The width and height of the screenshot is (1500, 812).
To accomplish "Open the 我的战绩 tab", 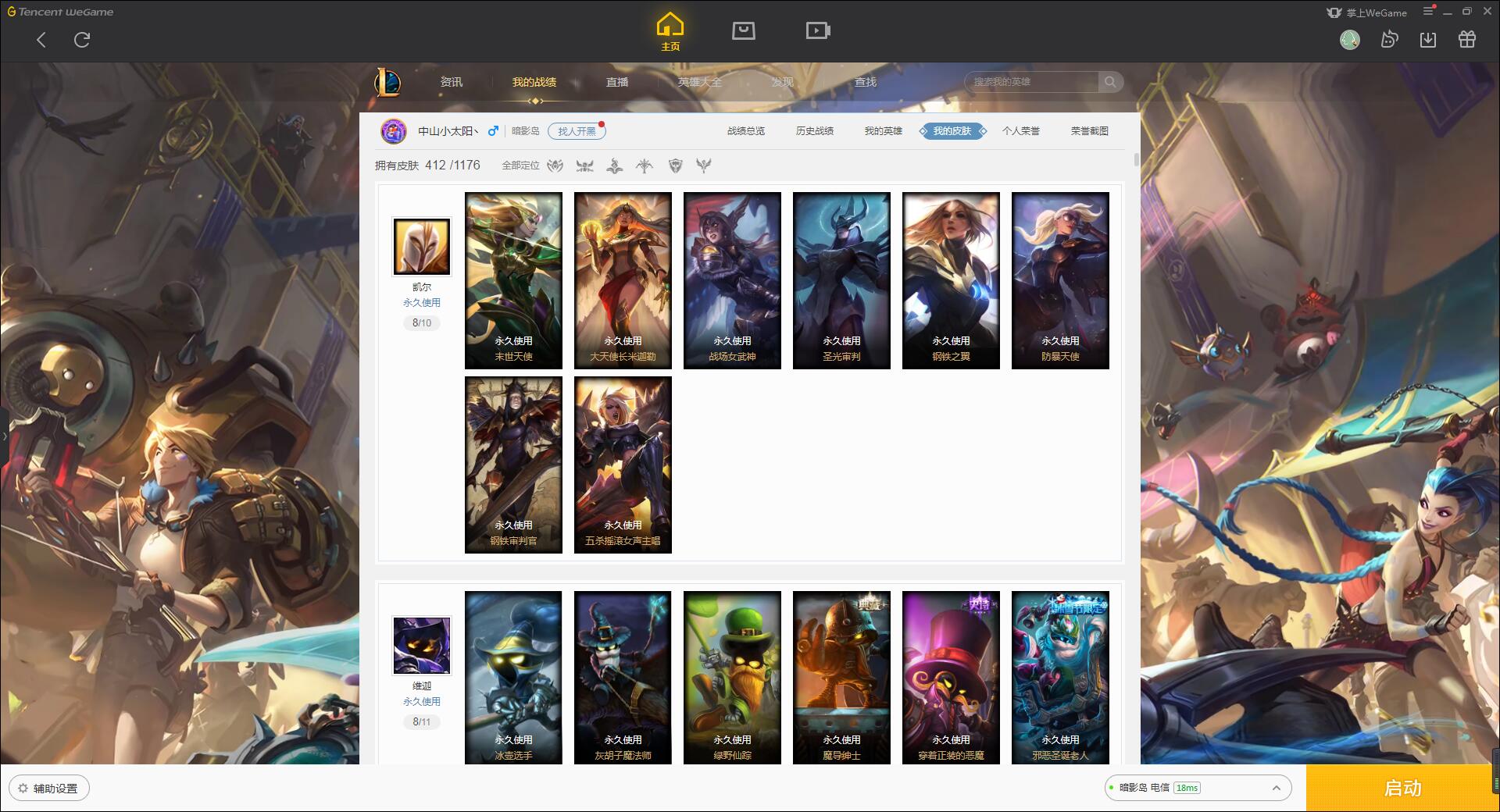I will (534, 82).
